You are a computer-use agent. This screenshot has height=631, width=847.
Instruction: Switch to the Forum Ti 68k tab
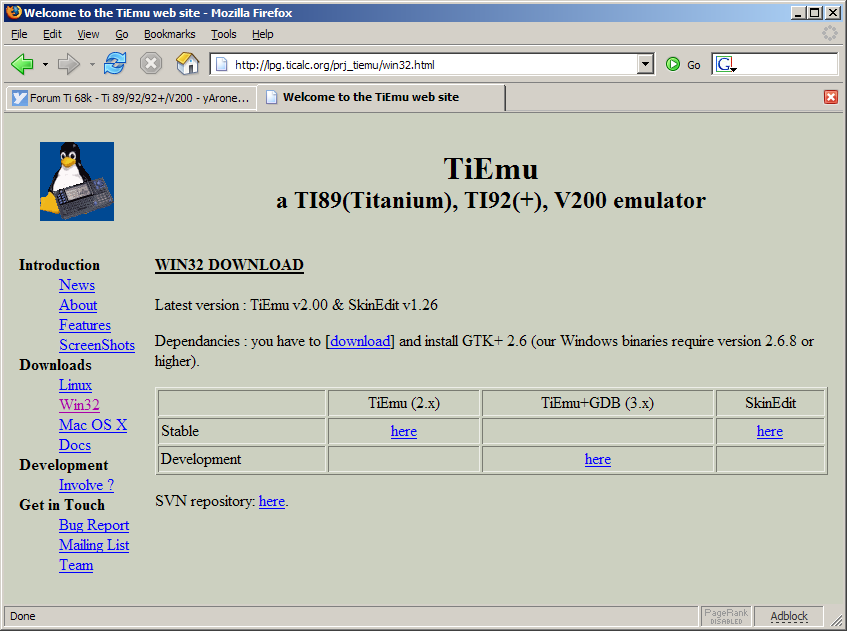[131, 98]
